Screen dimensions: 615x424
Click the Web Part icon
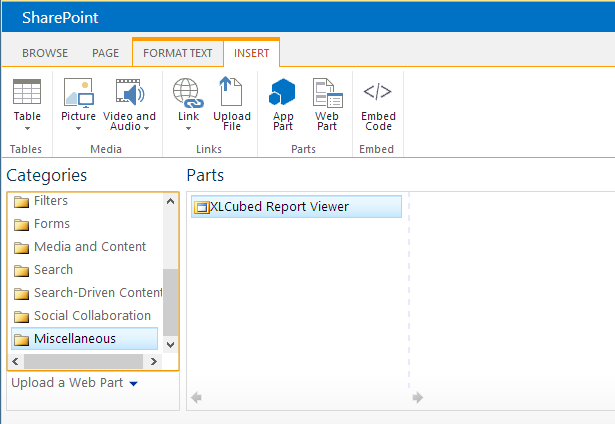pos(328,93)
